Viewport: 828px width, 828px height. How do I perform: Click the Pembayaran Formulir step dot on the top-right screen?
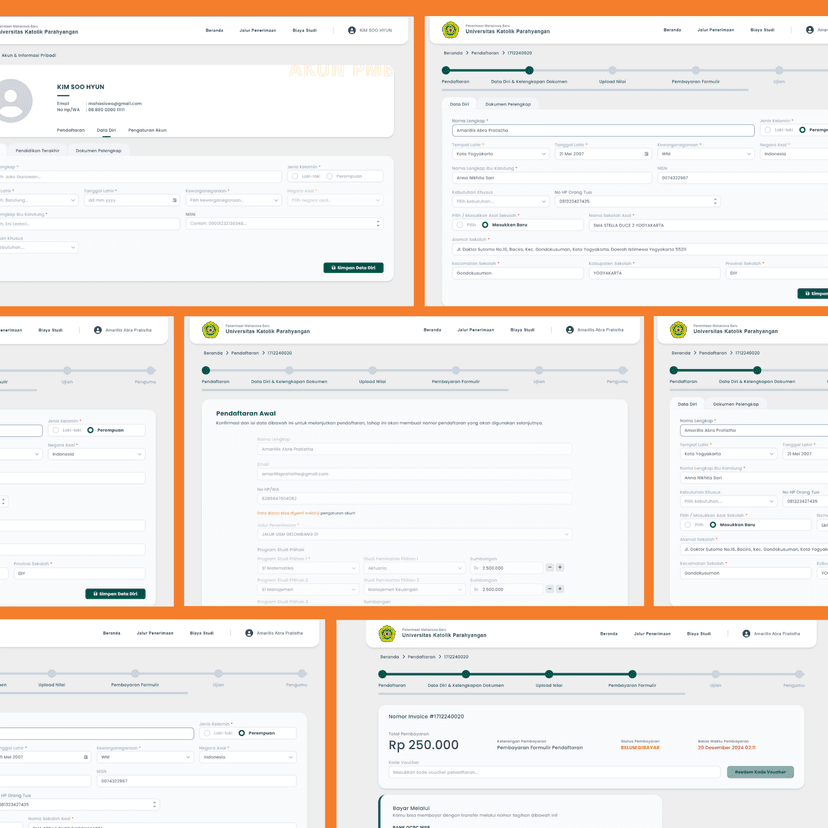point(695,70)
